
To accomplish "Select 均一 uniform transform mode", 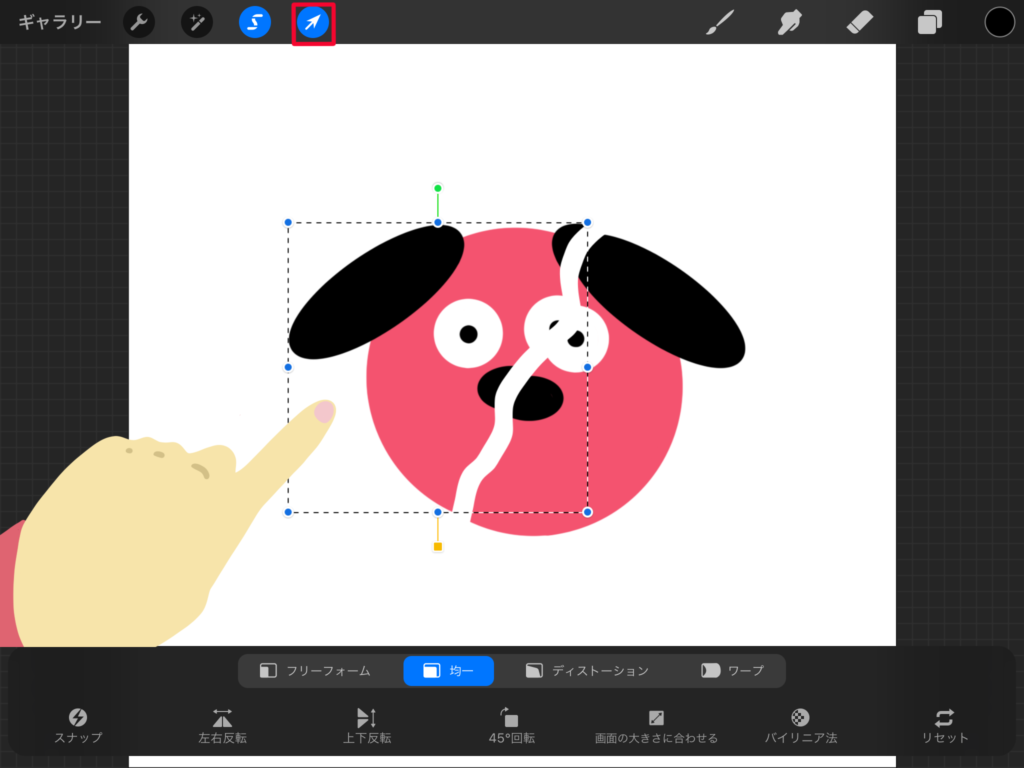I will point(449,671).
